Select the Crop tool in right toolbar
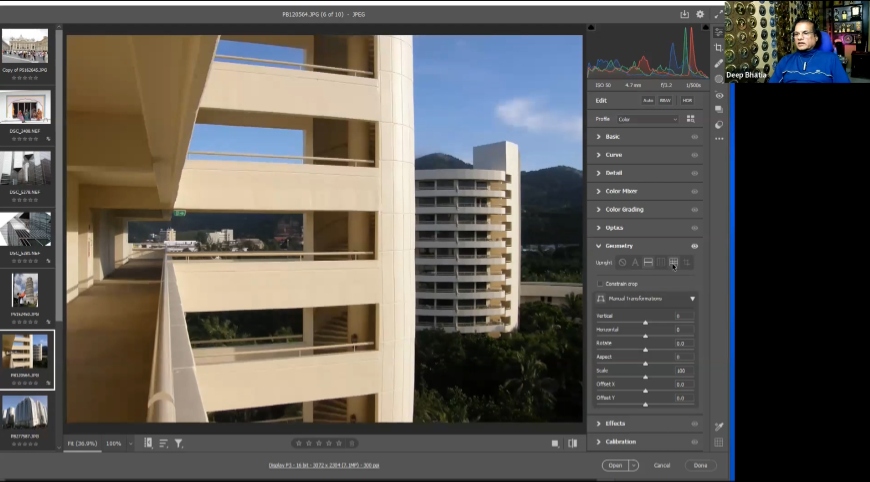The width and height of the screenshot is (870, 482). (x=719, y=47)
